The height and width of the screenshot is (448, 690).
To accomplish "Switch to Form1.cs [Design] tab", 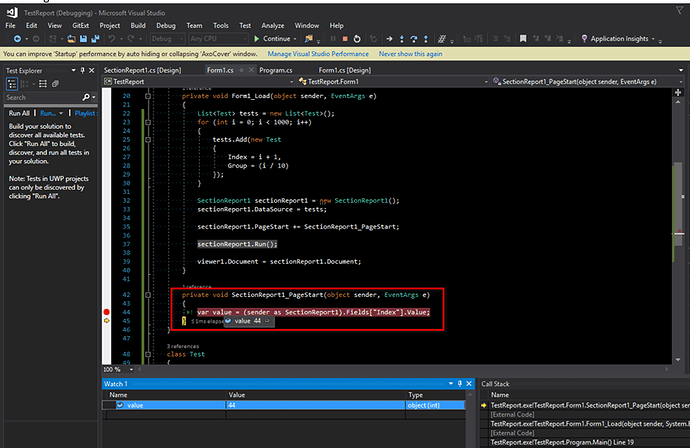I will pyautogui.click(x=345, y=70).
